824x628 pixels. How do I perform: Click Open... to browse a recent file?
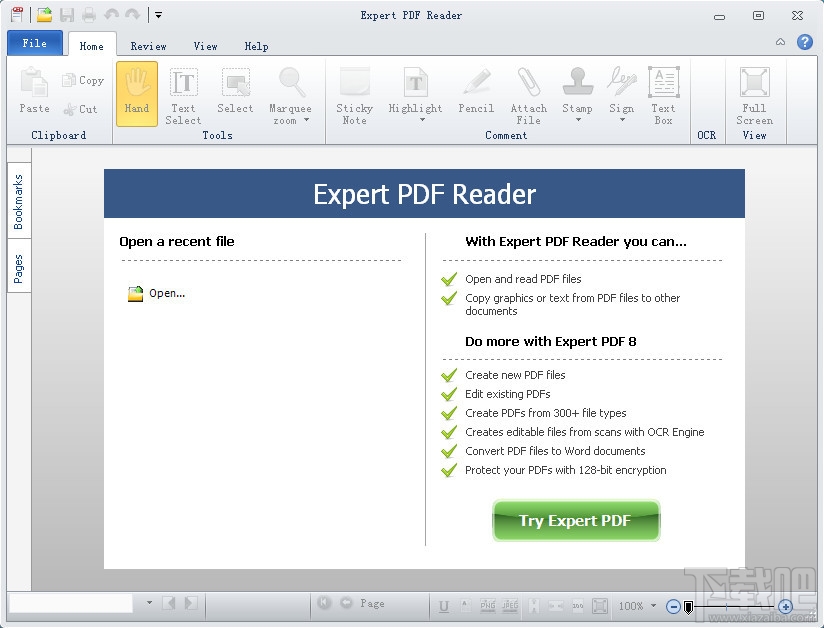157,293
